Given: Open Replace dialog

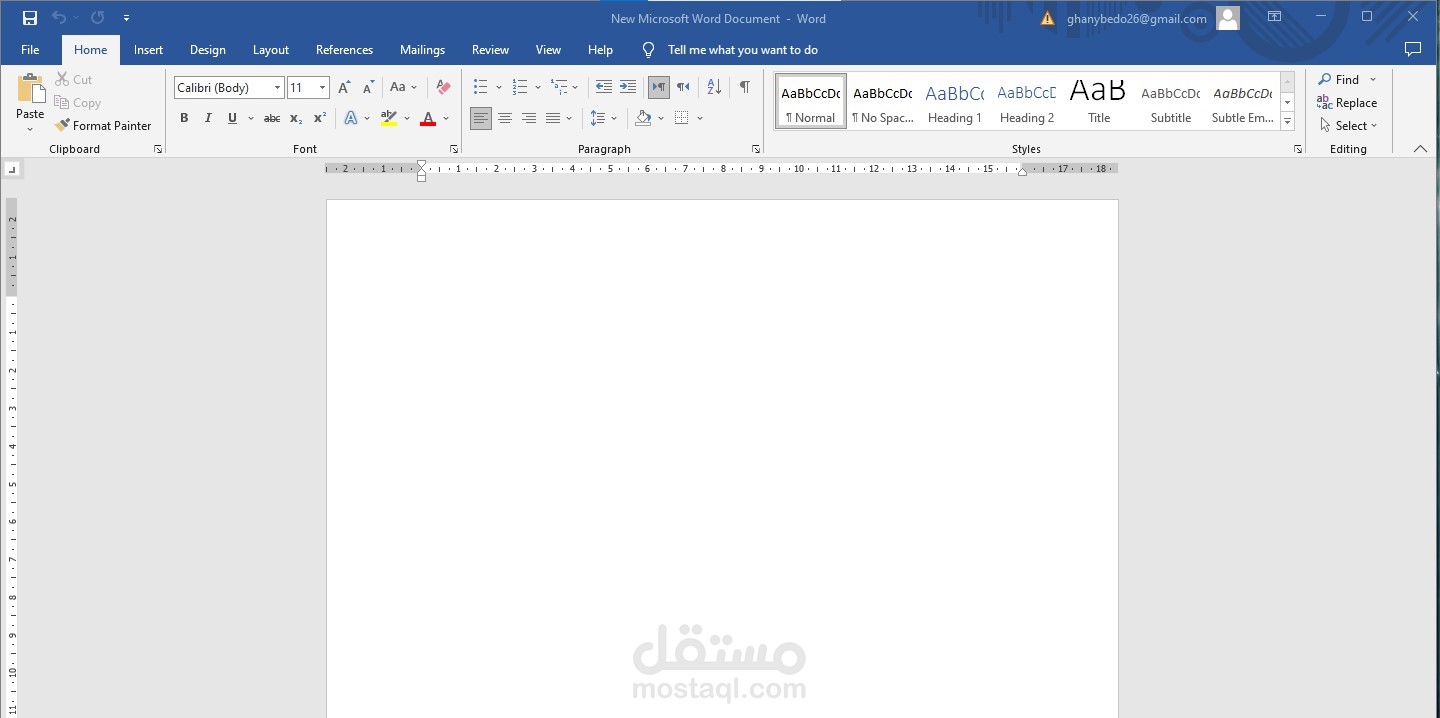Looking at the screenshot, I should click(1347, 102).
